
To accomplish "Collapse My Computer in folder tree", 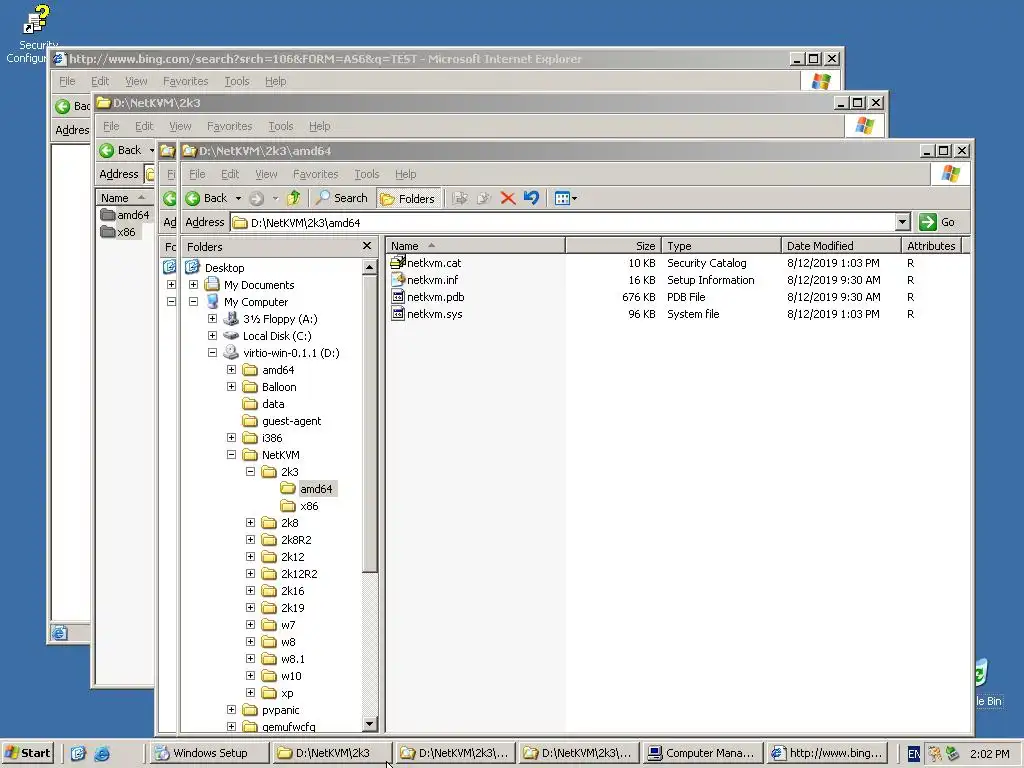I will tap(193, 302).
